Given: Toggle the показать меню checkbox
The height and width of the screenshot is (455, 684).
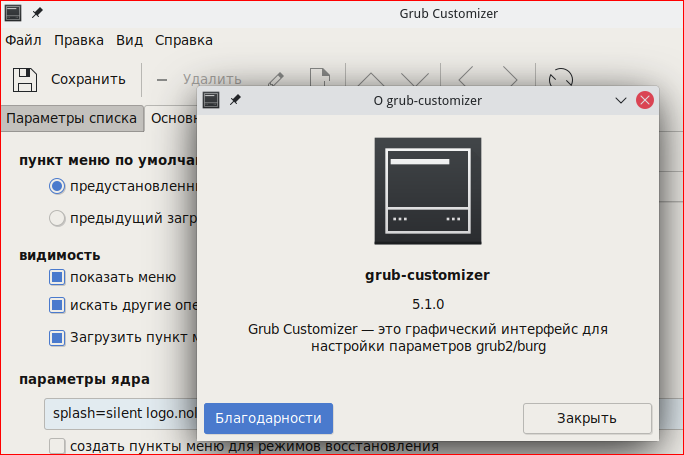Looking at the screenshot, I should coord(57,277).
